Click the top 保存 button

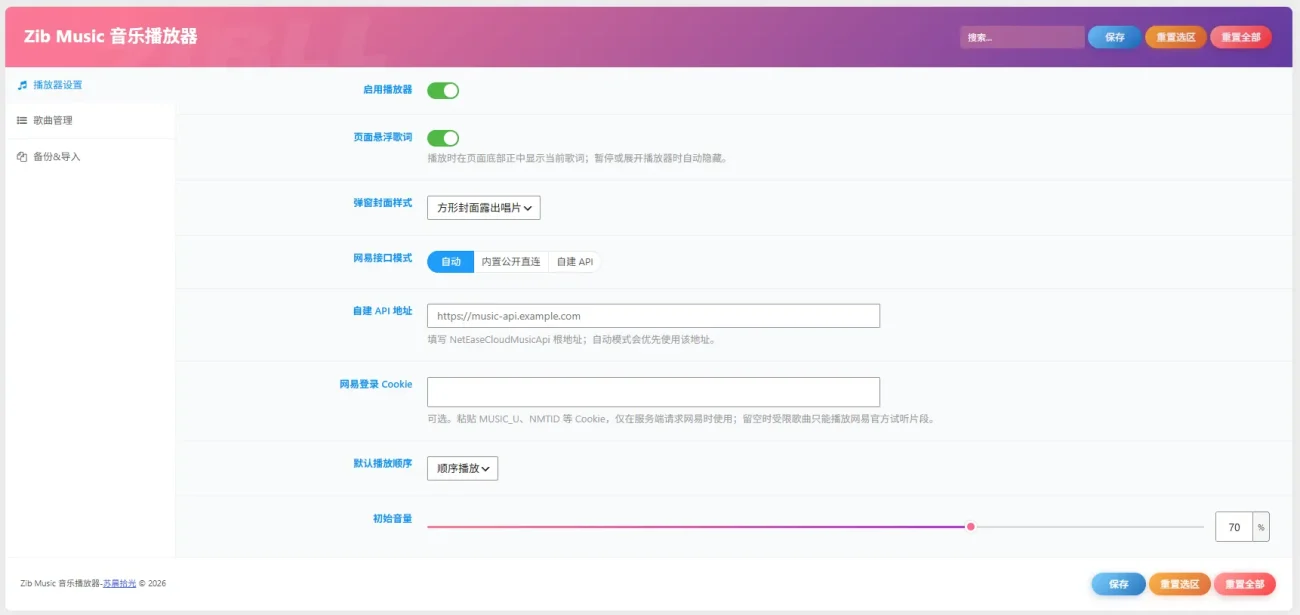coord(1114,37)
